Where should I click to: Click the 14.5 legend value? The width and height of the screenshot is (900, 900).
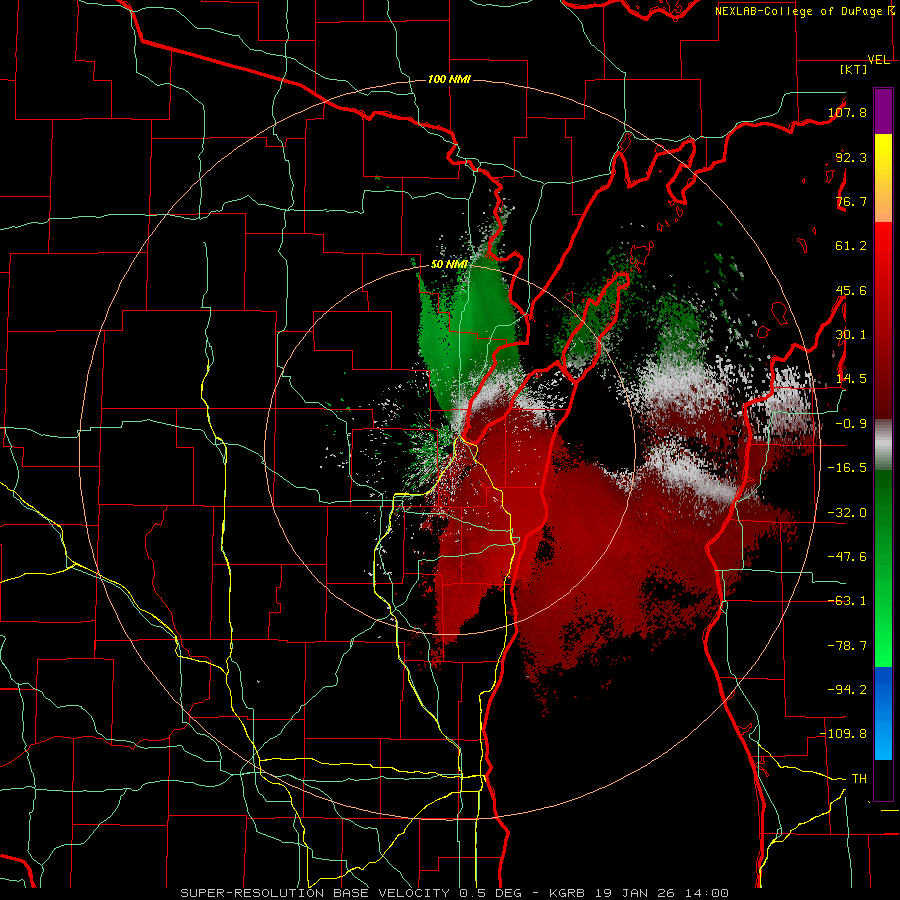point(851,379)
